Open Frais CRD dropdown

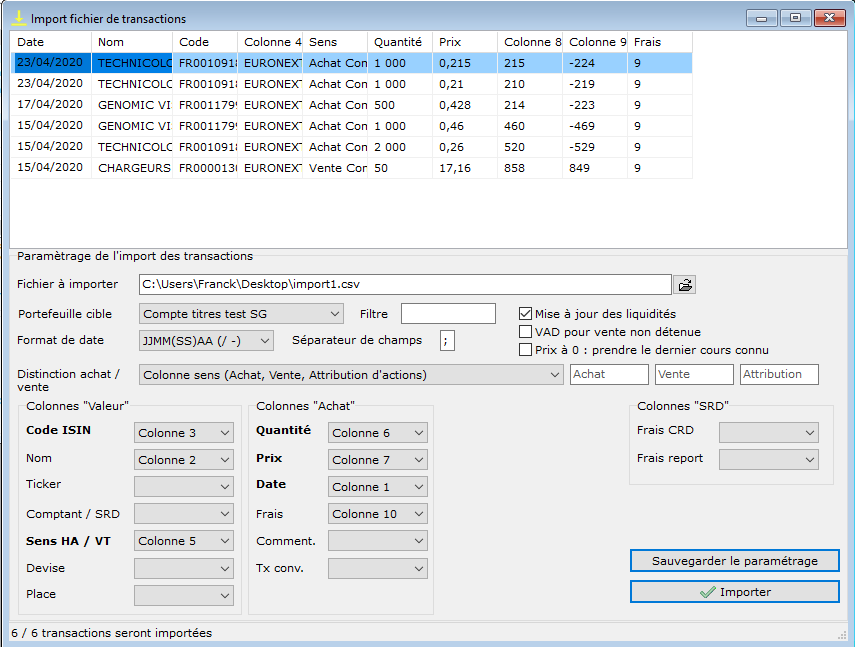(x=769, y=433)
